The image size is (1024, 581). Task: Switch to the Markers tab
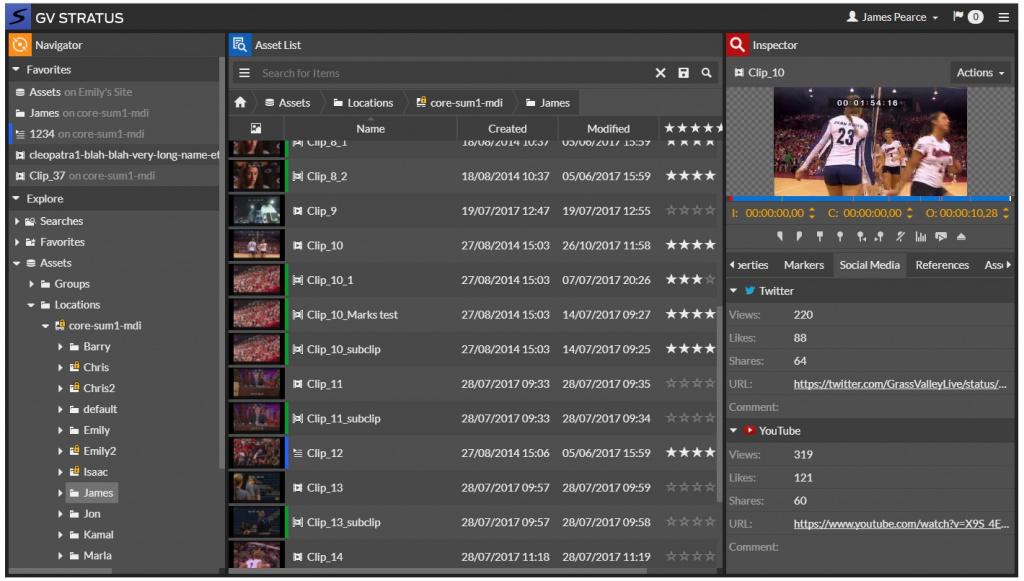pyautogui.click(x=804, y=265)
